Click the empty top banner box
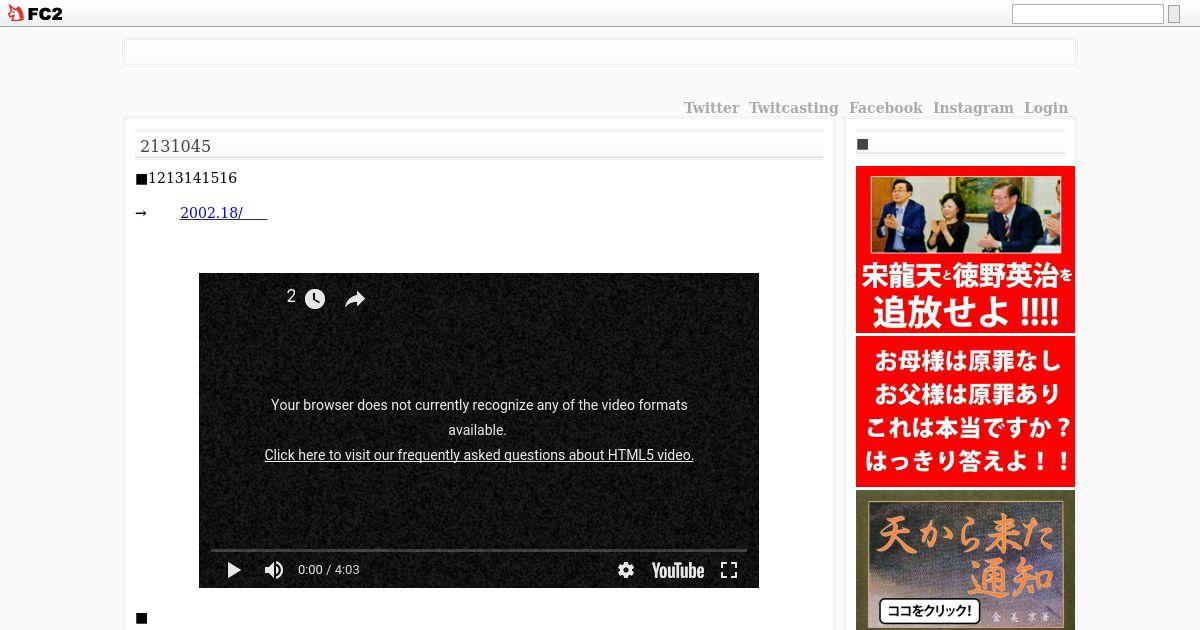This screenshot has width=1200, height=630. tap(600, 52)
